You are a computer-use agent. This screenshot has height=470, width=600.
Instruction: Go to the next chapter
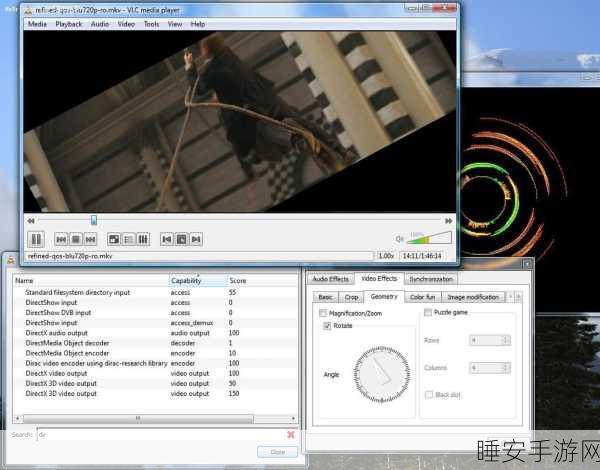click(196, 240)
